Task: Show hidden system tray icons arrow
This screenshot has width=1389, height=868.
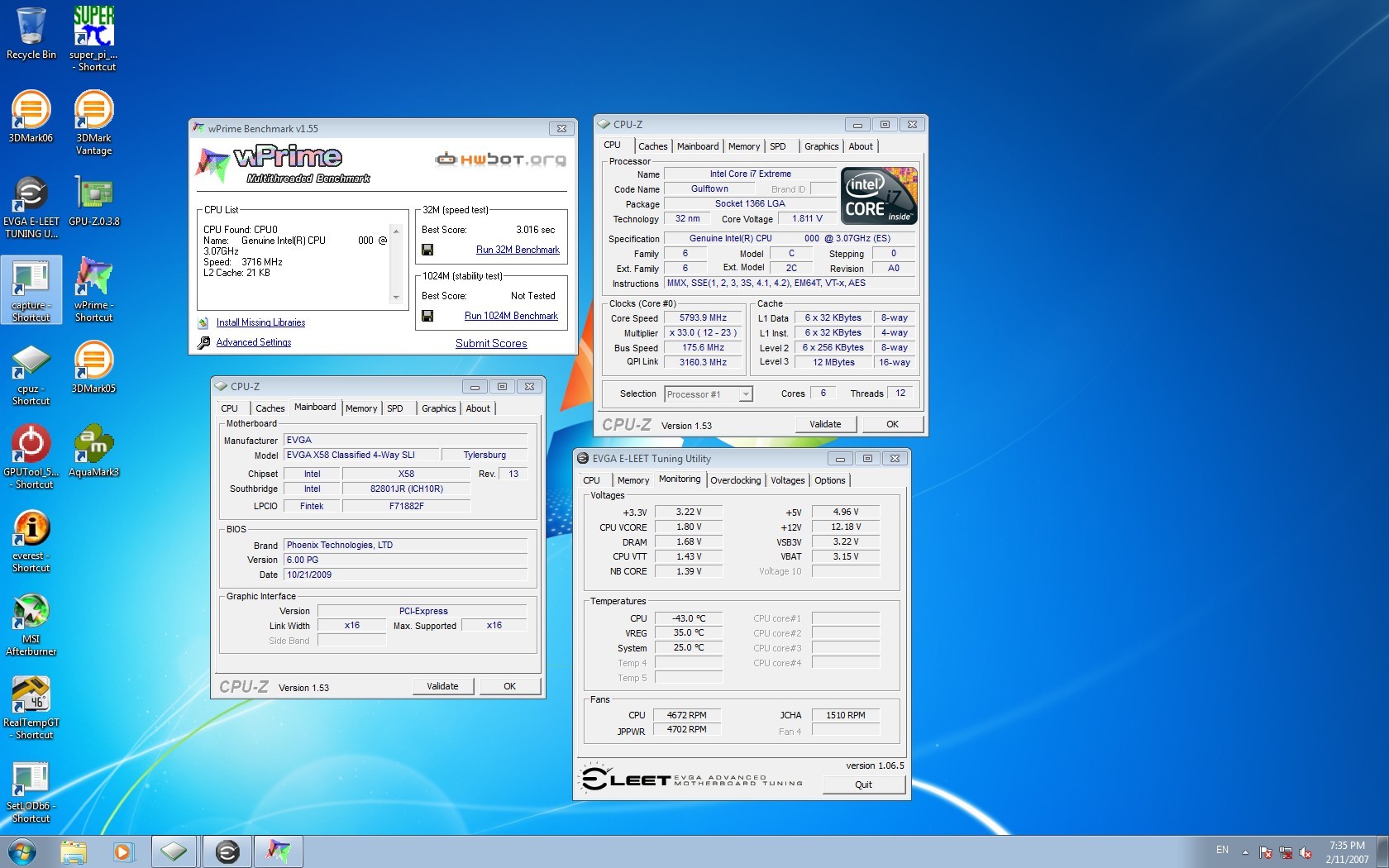Action: [x=1245, y=851]
